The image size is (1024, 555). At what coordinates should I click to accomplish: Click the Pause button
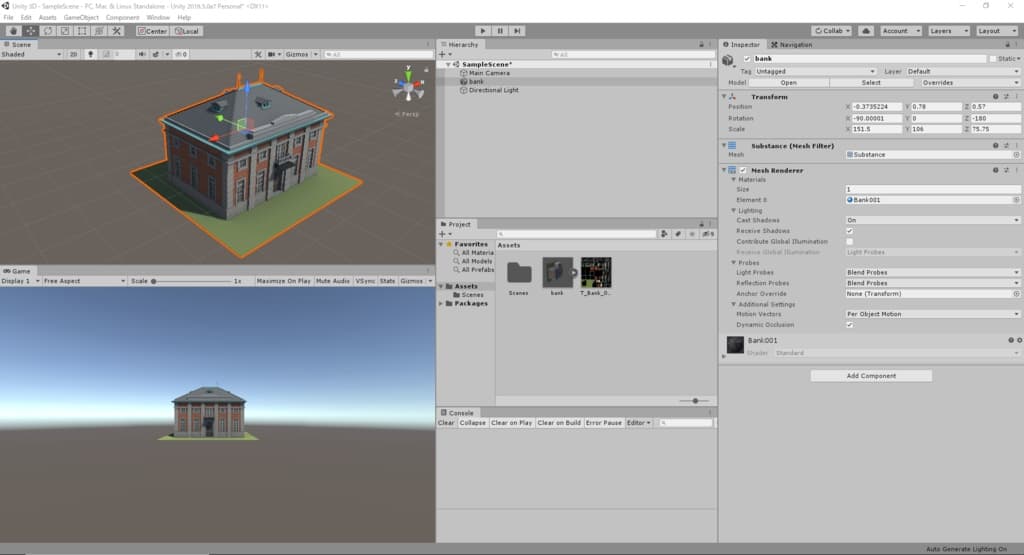[501, 31]
